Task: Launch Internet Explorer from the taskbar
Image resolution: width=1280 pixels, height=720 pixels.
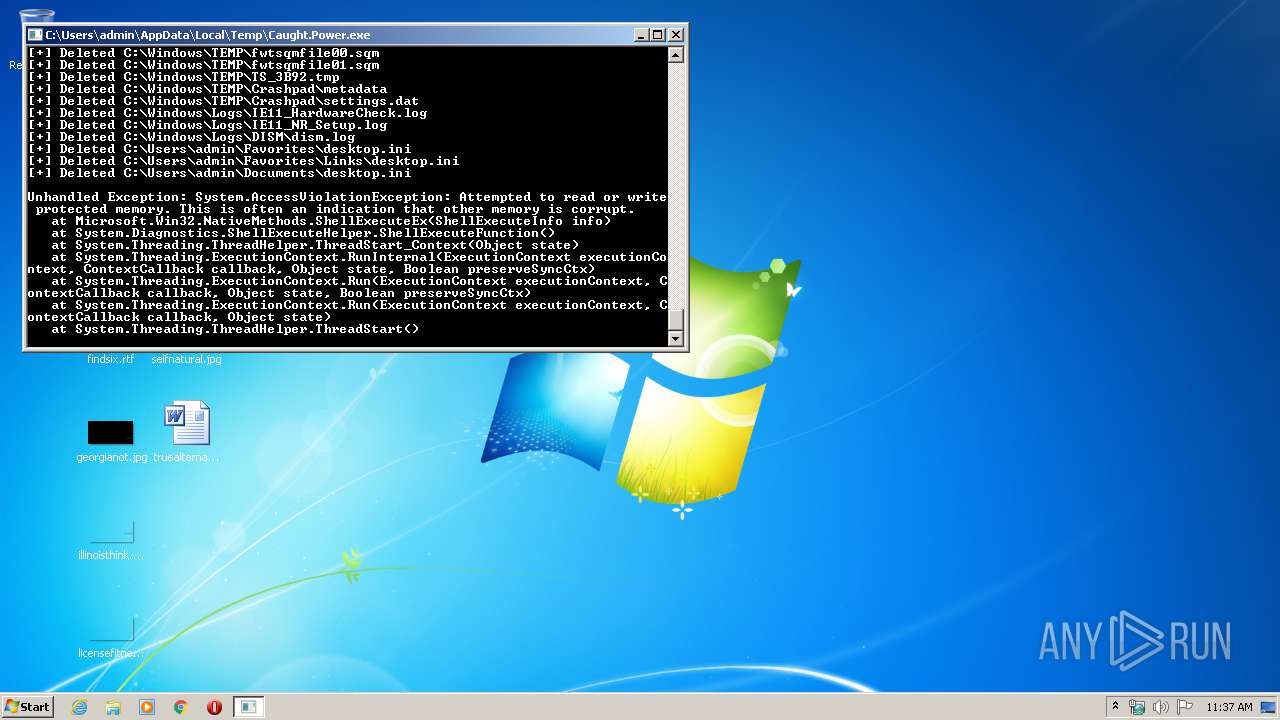Action: (x=80, y=707)
